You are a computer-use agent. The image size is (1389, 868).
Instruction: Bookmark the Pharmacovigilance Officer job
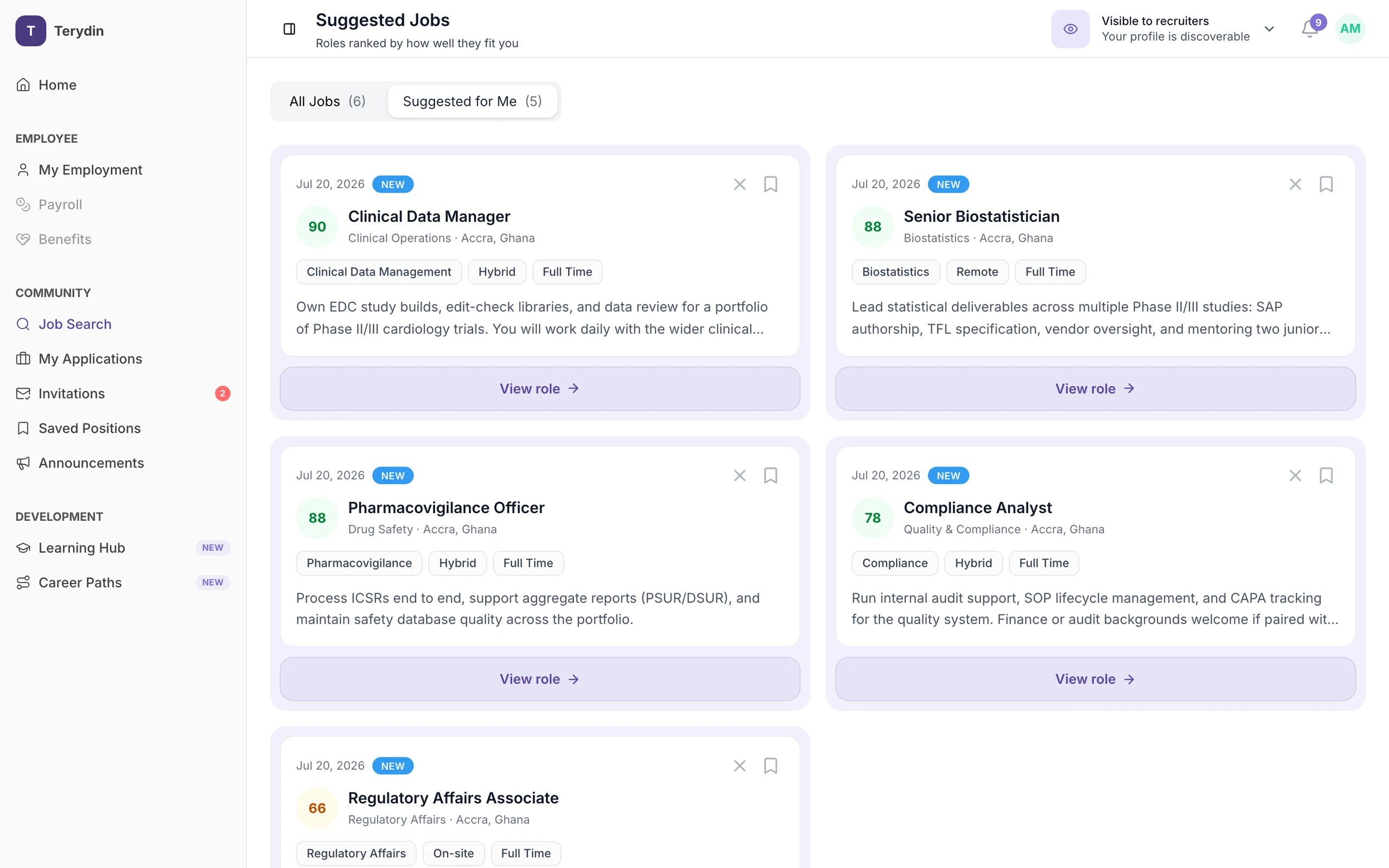pos(770,475)
